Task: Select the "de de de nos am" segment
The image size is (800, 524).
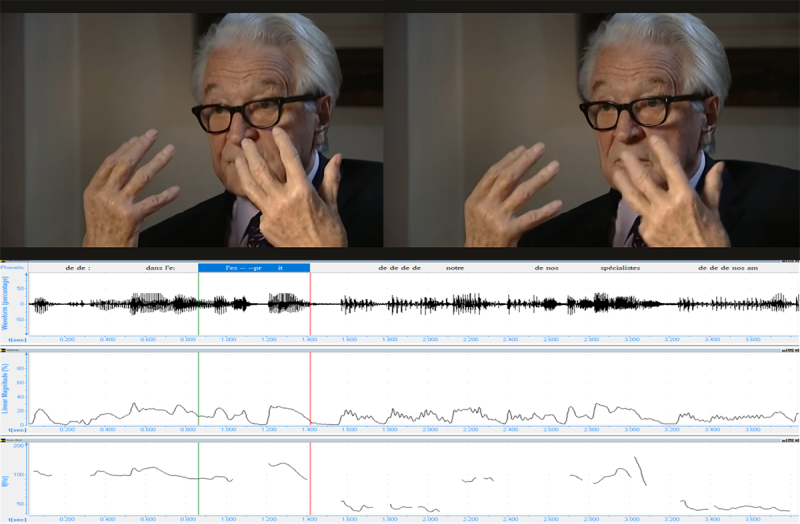Action: [728, 268]
